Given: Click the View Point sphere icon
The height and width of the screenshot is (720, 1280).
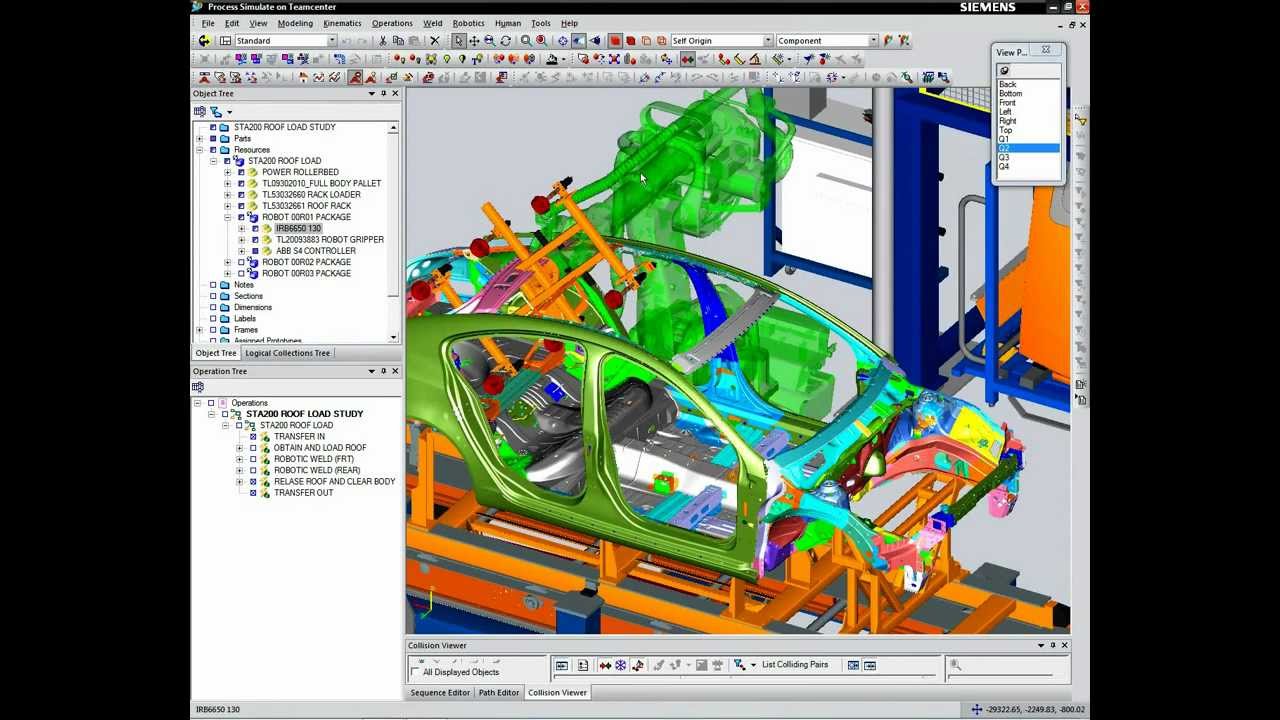Looking at the screenshot, I should (1004, 71).
